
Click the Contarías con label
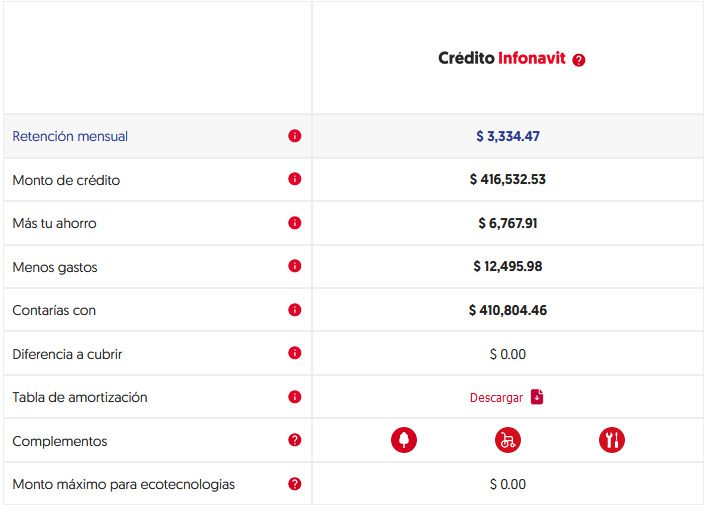coord(54,310)
